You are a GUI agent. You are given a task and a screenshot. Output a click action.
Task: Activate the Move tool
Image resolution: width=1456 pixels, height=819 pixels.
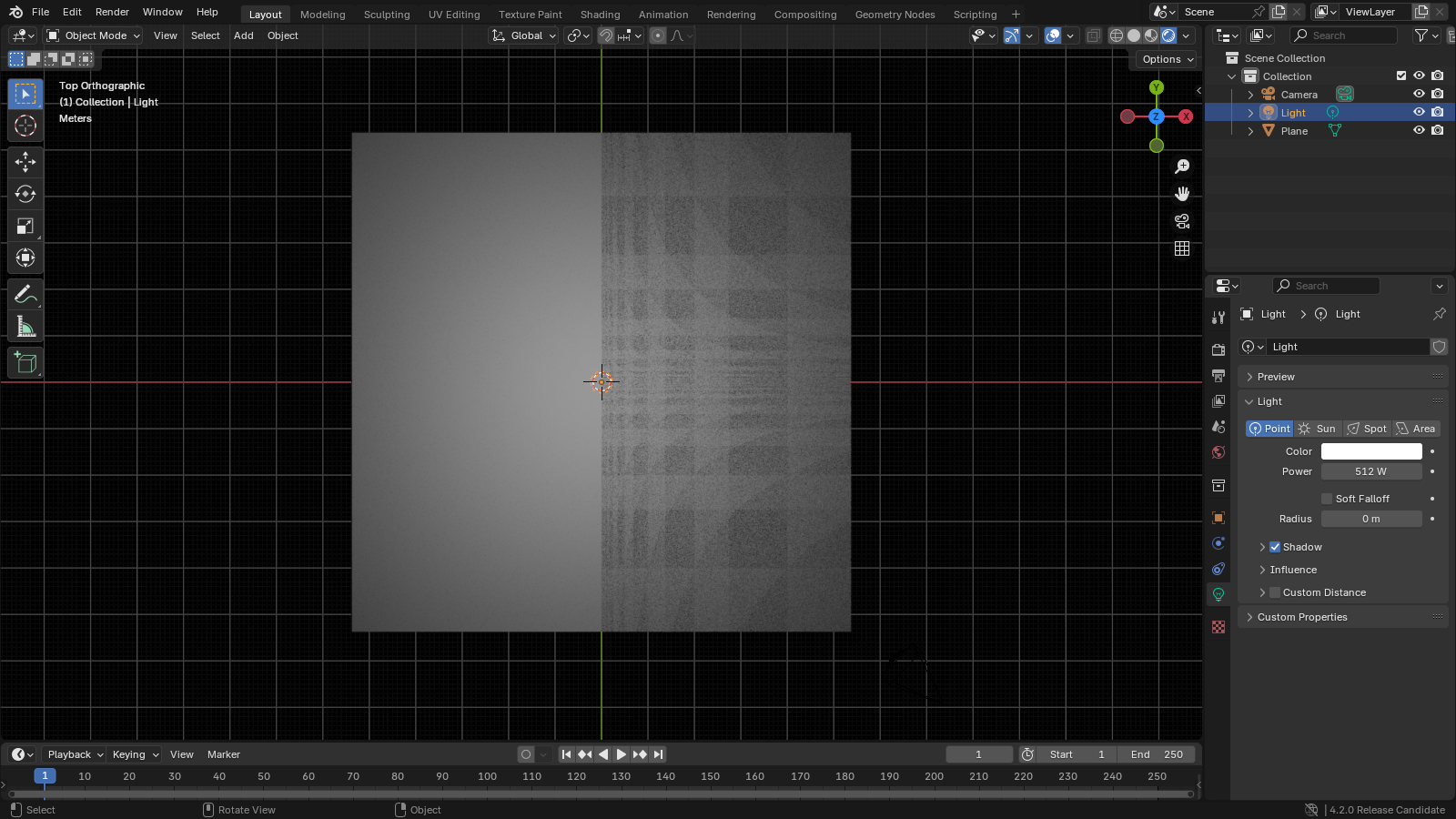(x=25, y=162)
